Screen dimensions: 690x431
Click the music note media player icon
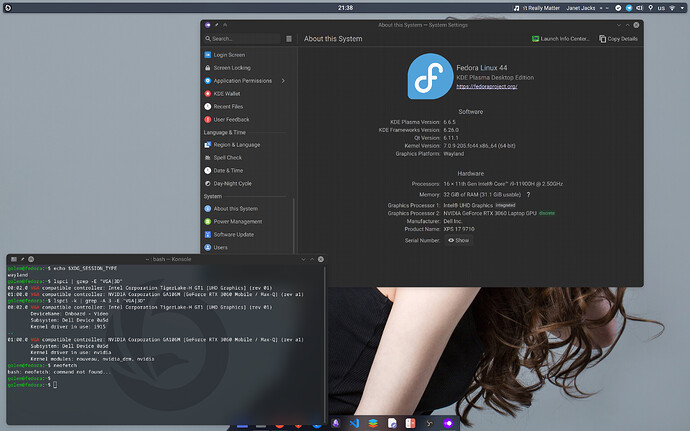click(x=516, y=8)
